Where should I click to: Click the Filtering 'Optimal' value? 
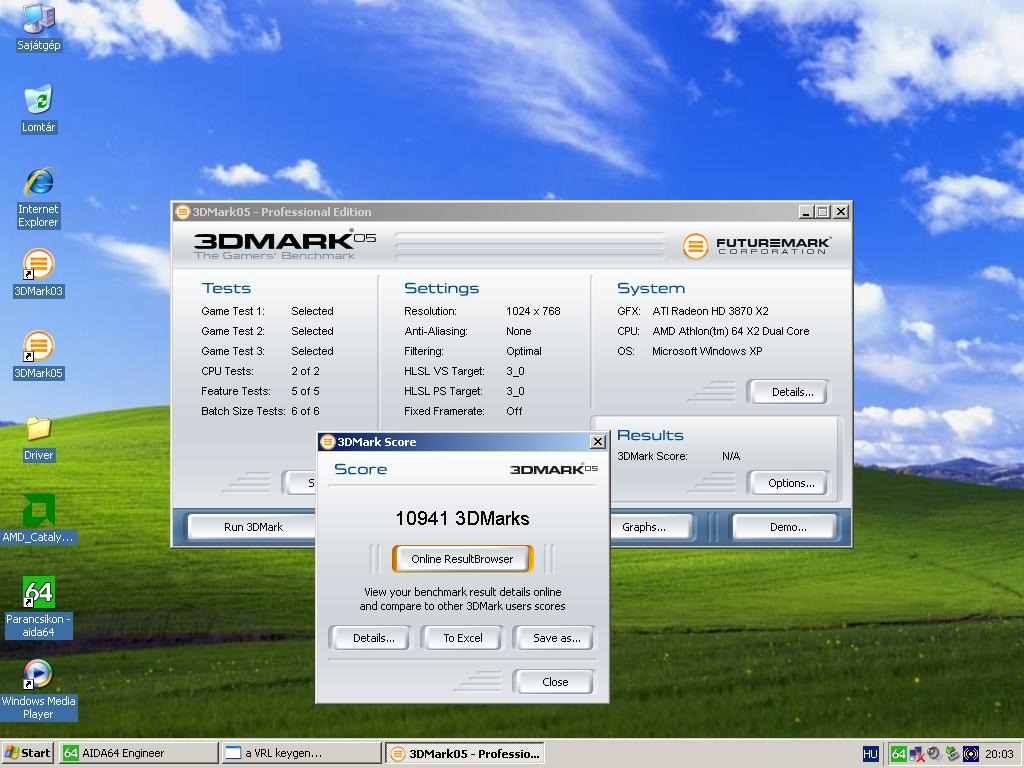tap(524, 351)
